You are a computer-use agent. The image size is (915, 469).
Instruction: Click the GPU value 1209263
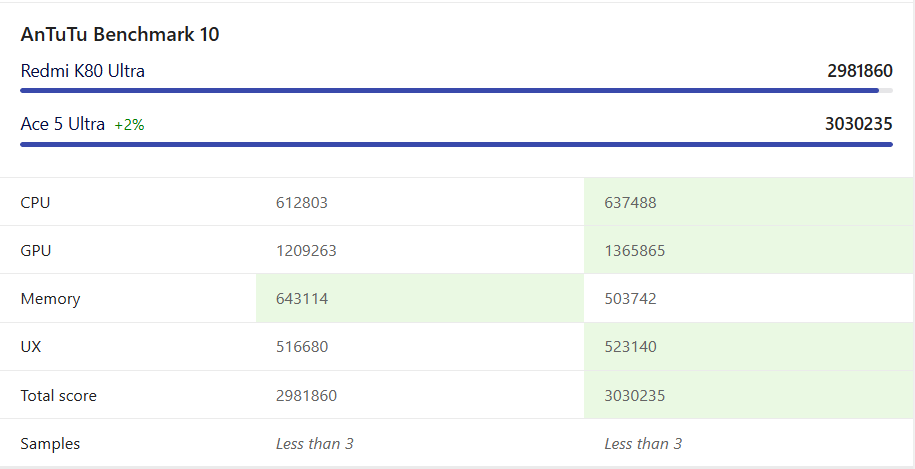point(306,251)
